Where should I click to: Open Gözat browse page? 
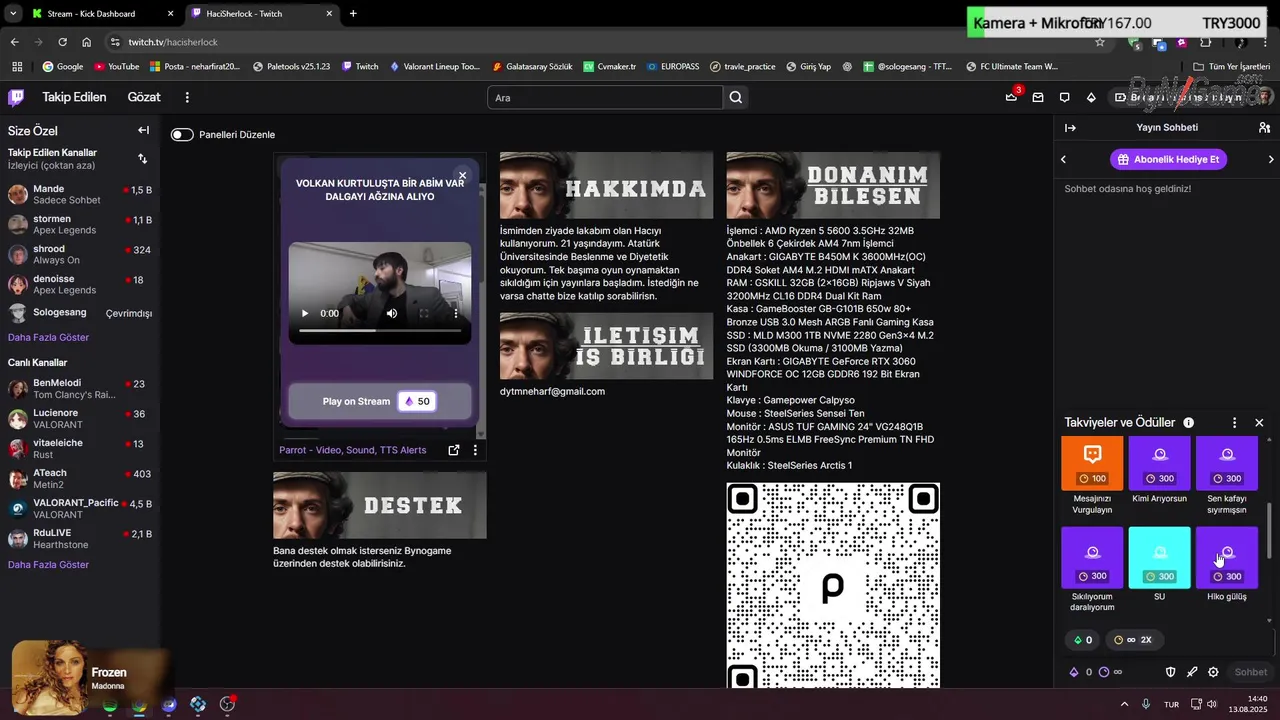[x=144, y=97]
